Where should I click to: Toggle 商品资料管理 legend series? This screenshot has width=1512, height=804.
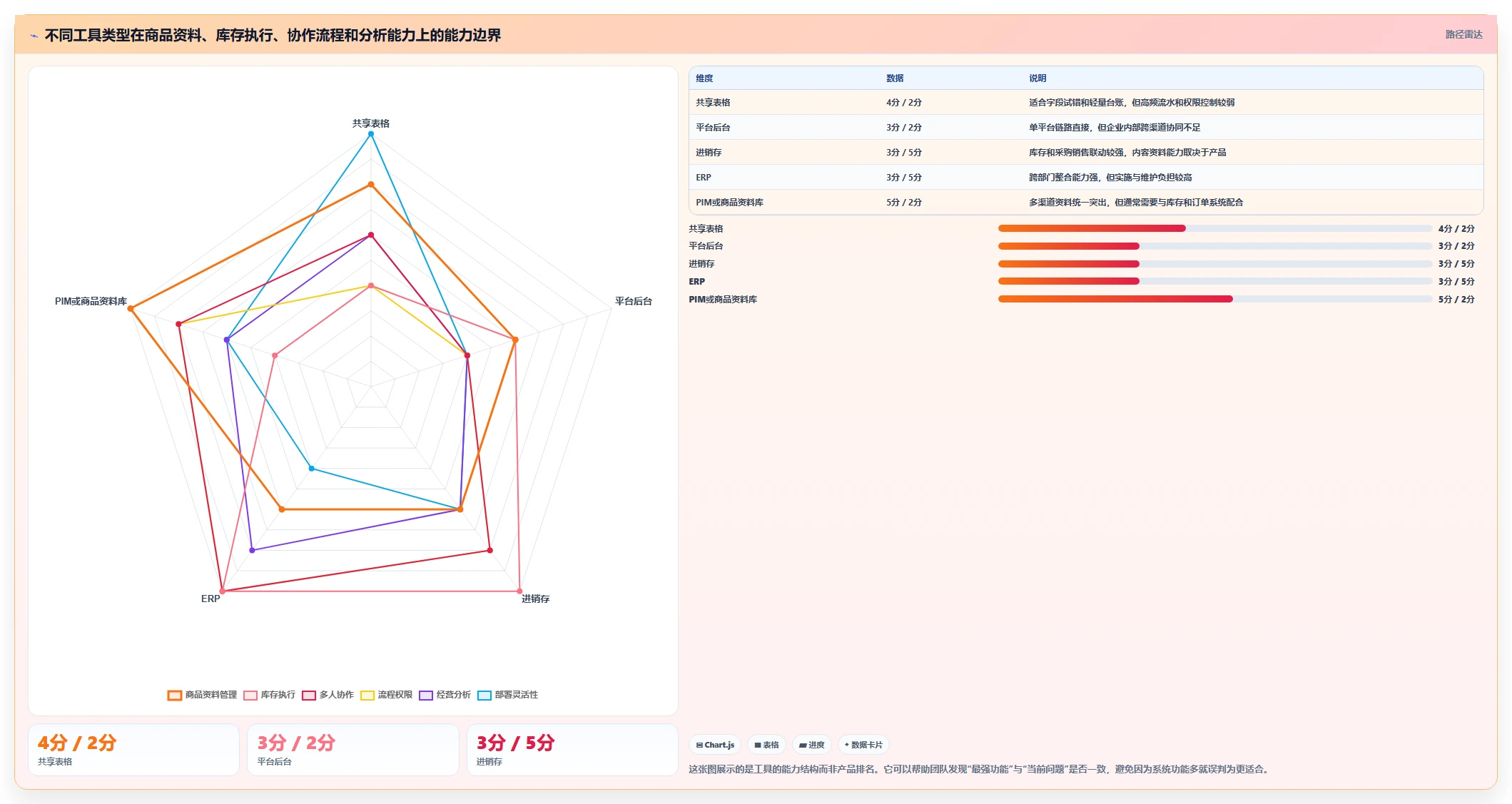click(202, 695)
